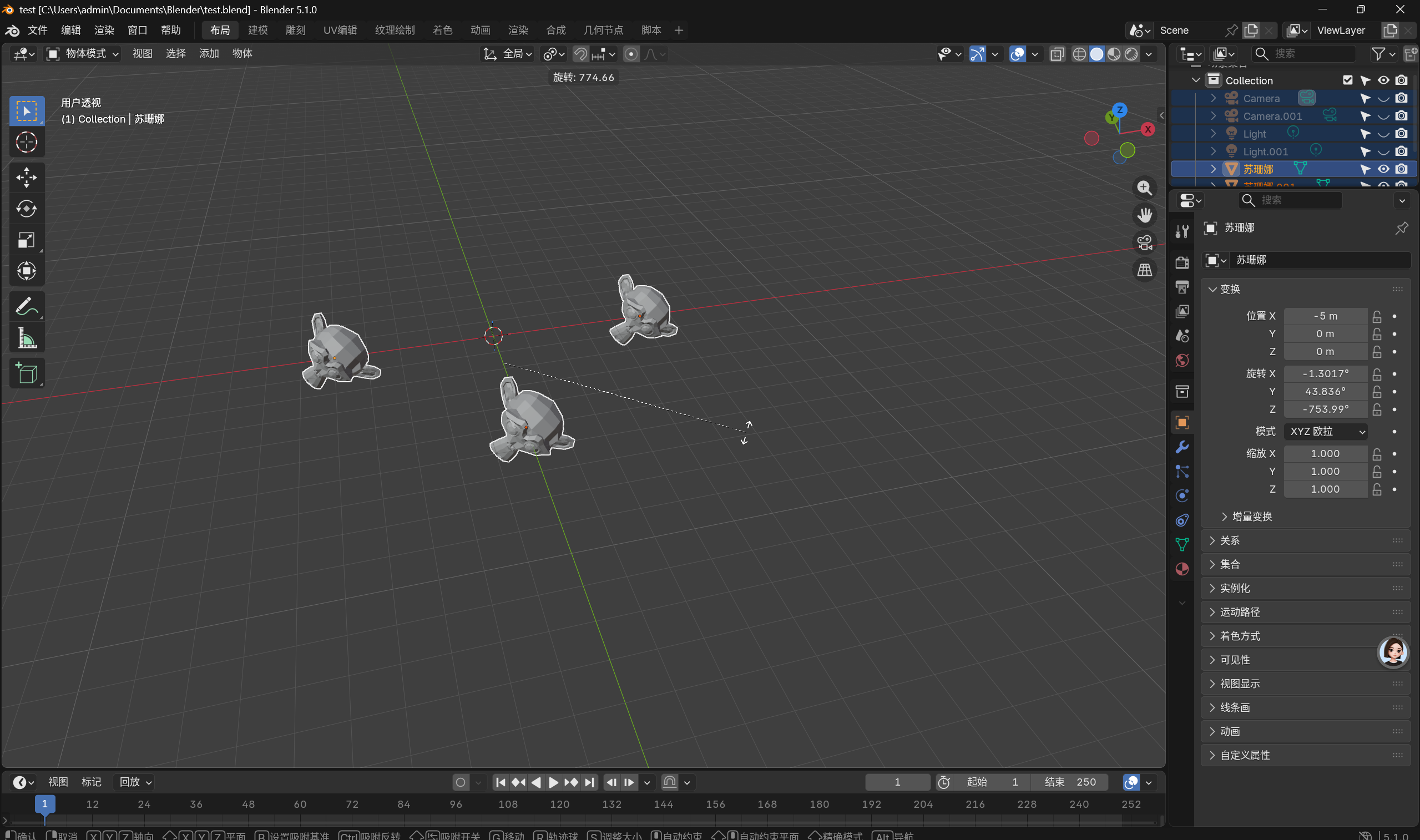The image size is (1420, 840).
Task: Hide 苏珊娜 object with eye icon
Action: pyautogui.click(x=1383, y=169)
